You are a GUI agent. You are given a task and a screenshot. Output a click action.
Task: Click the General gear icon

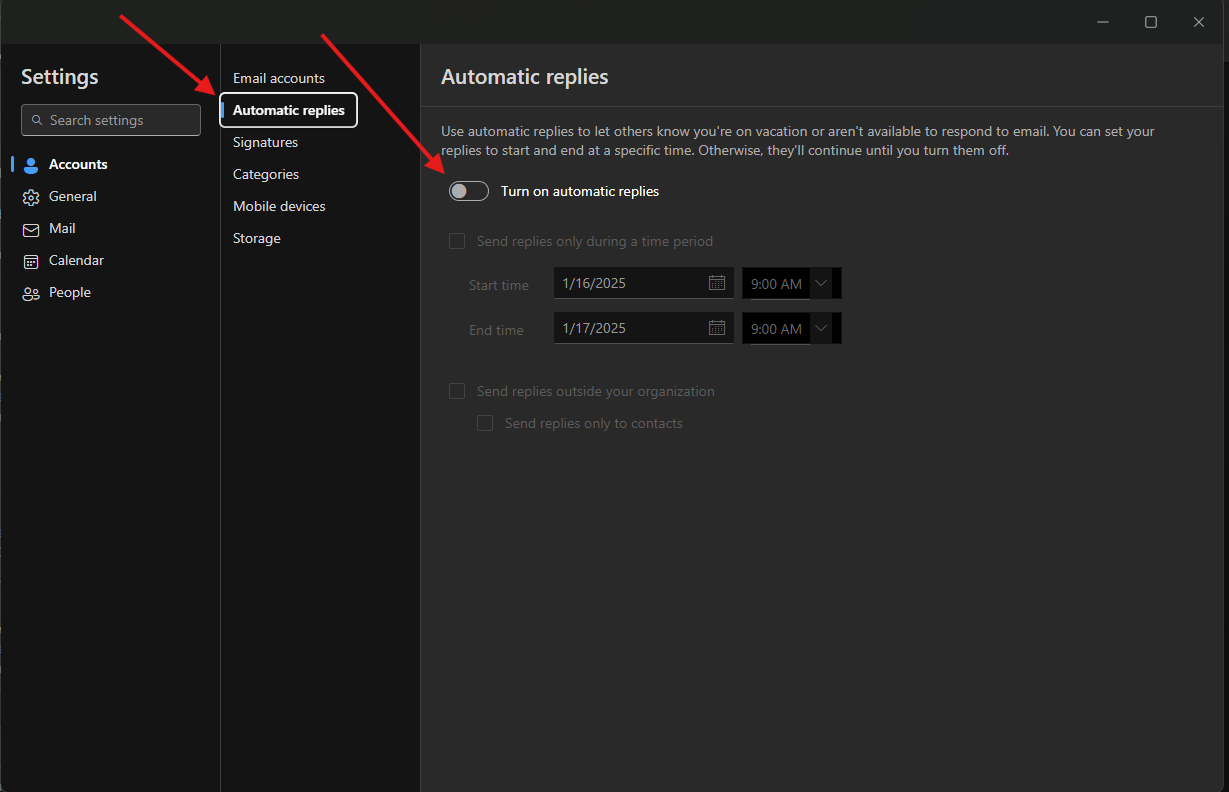pos(31,197)
